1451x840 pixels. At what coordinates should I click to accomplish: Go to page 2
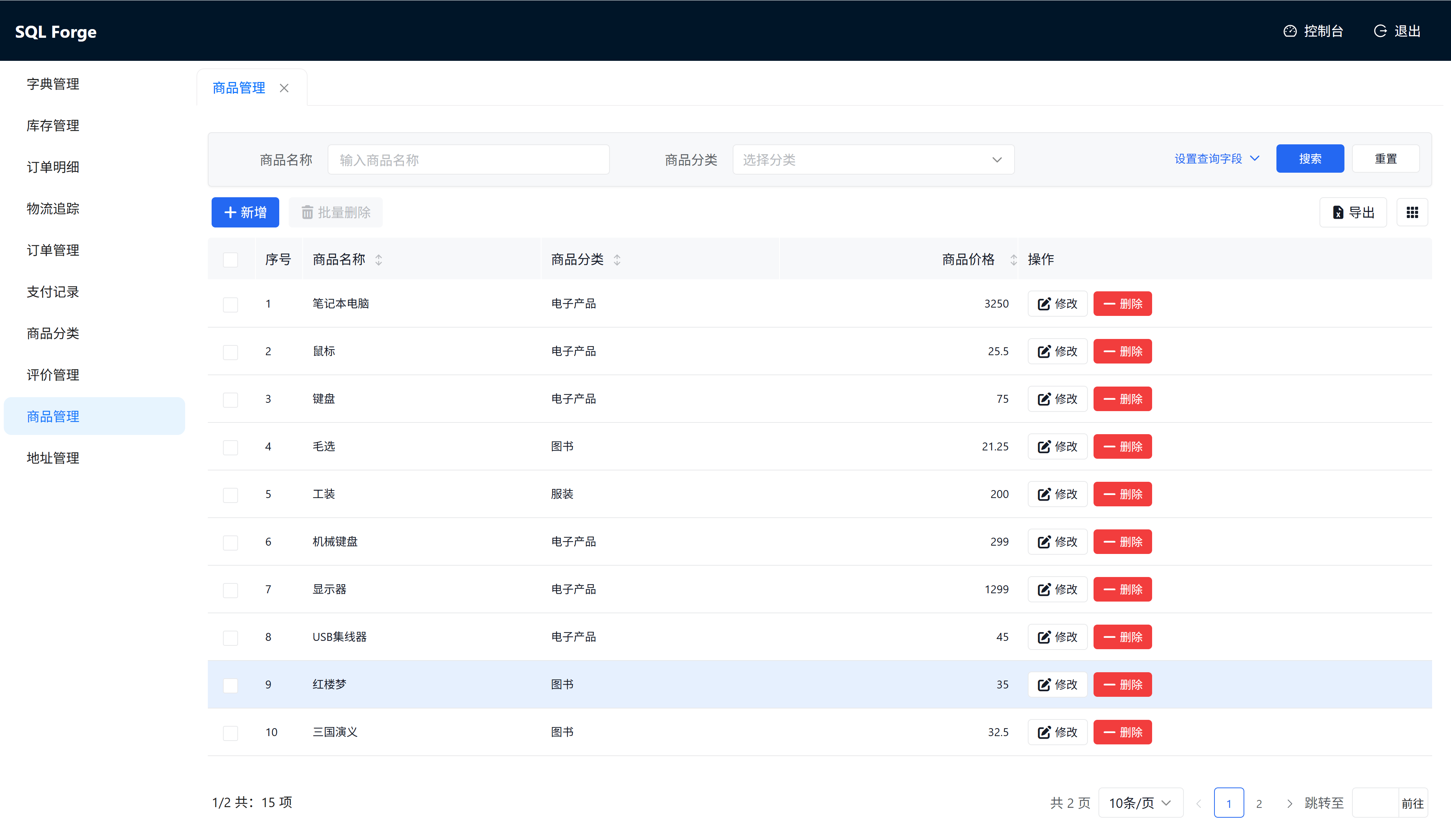1259,803
